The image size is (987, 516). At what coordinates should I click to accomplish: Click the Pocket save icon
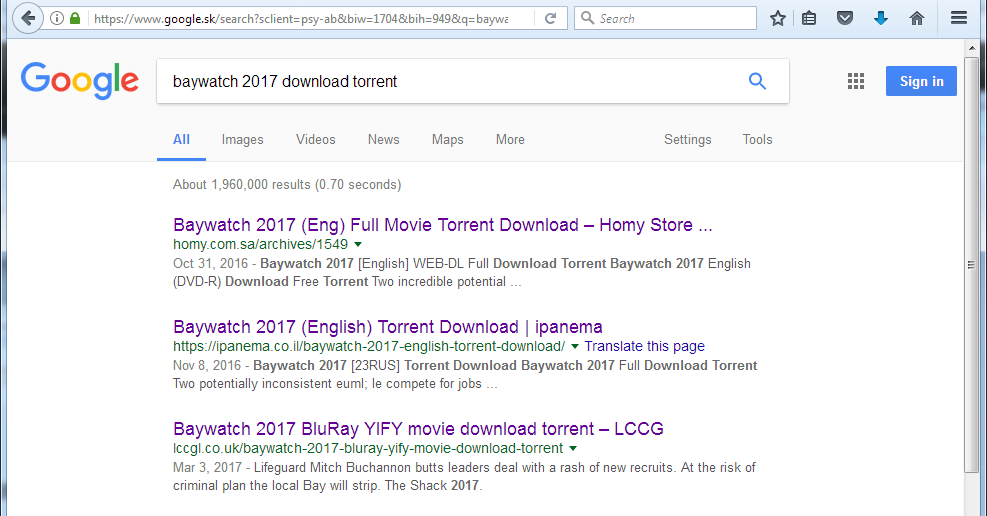(845, 18)
